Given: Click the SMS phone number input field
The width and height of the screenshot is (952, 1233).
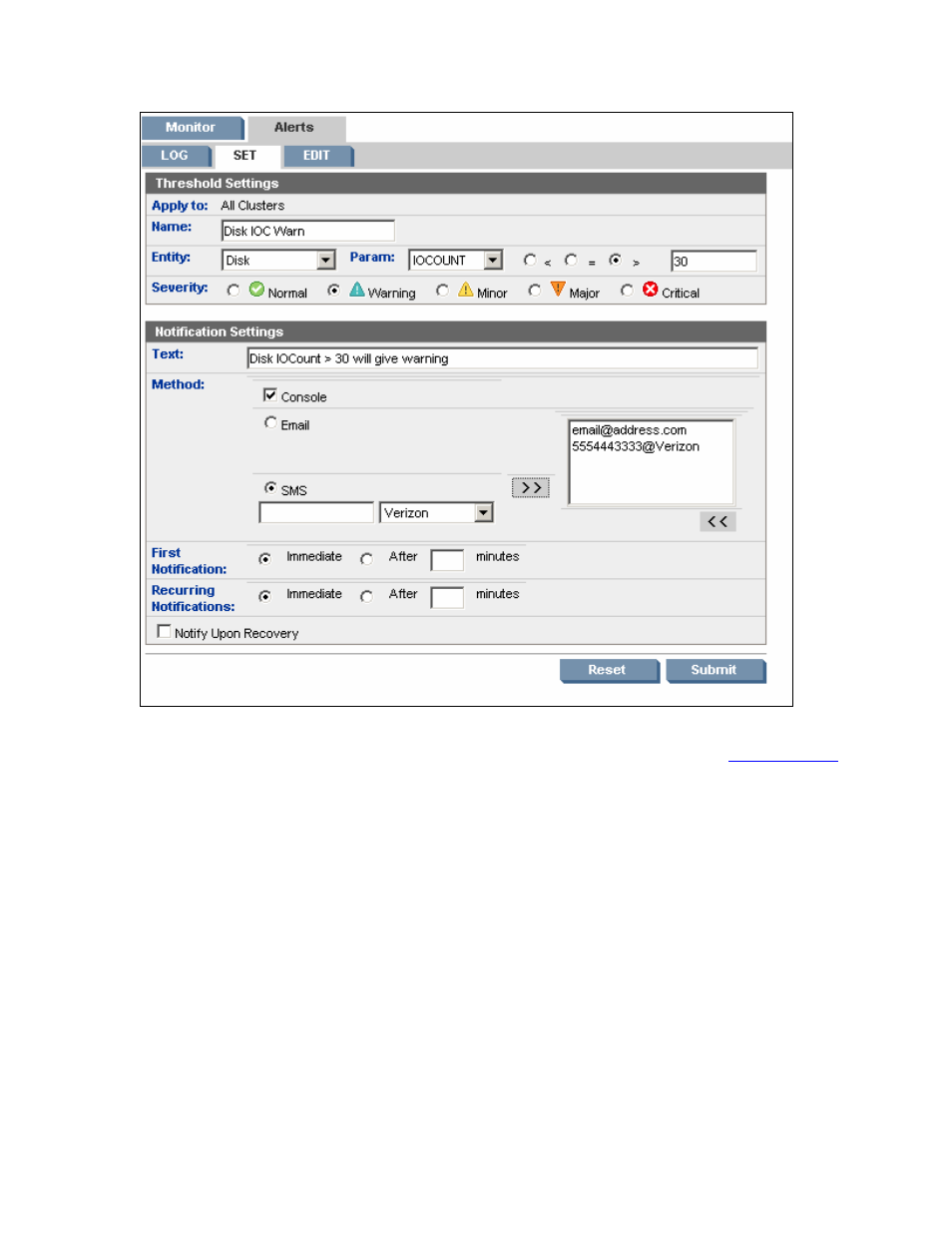Looking at the screenshot, I should [316, 513].
